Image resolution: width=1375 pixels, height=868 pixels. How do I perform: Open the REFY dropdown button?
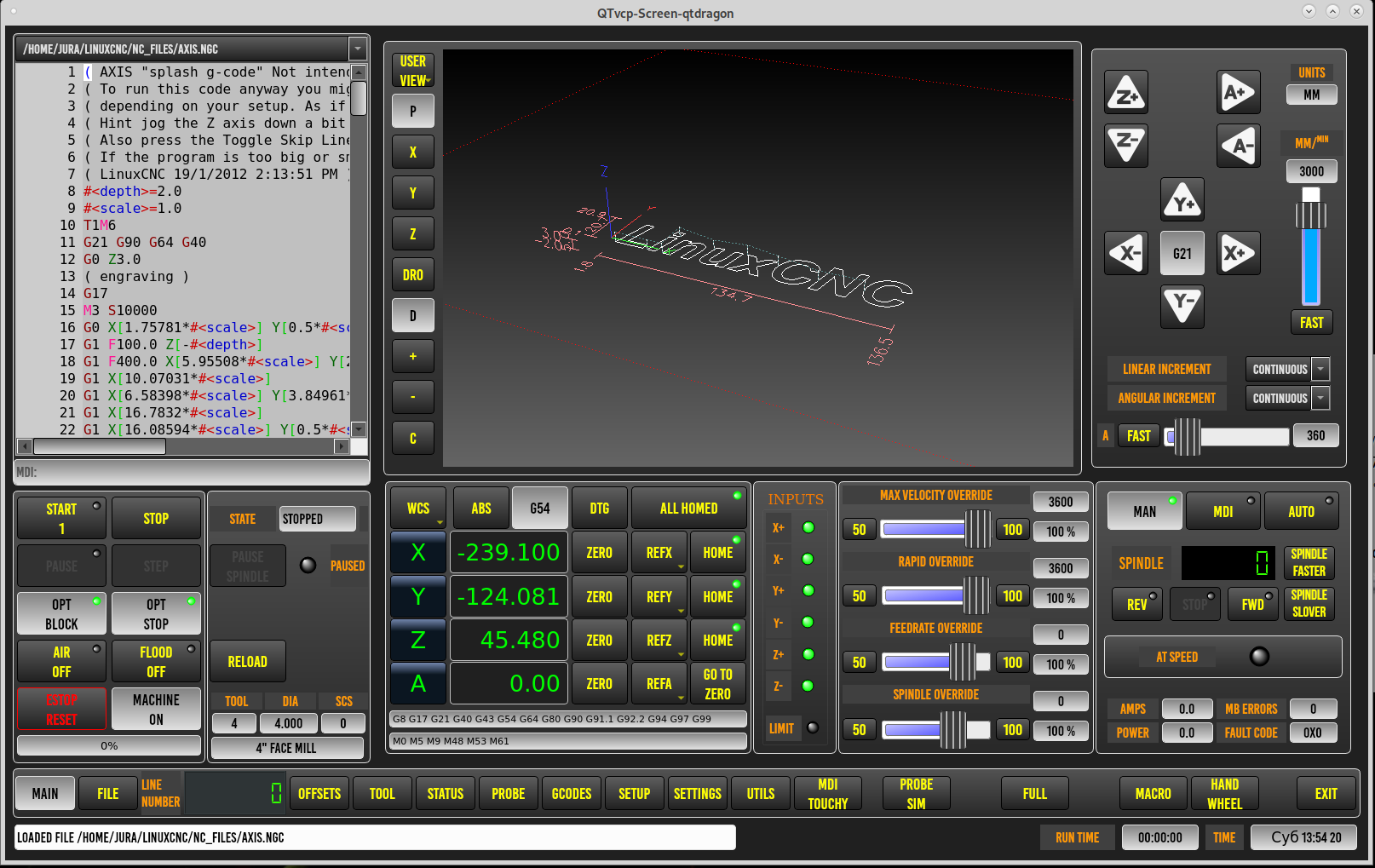(659, 596)
